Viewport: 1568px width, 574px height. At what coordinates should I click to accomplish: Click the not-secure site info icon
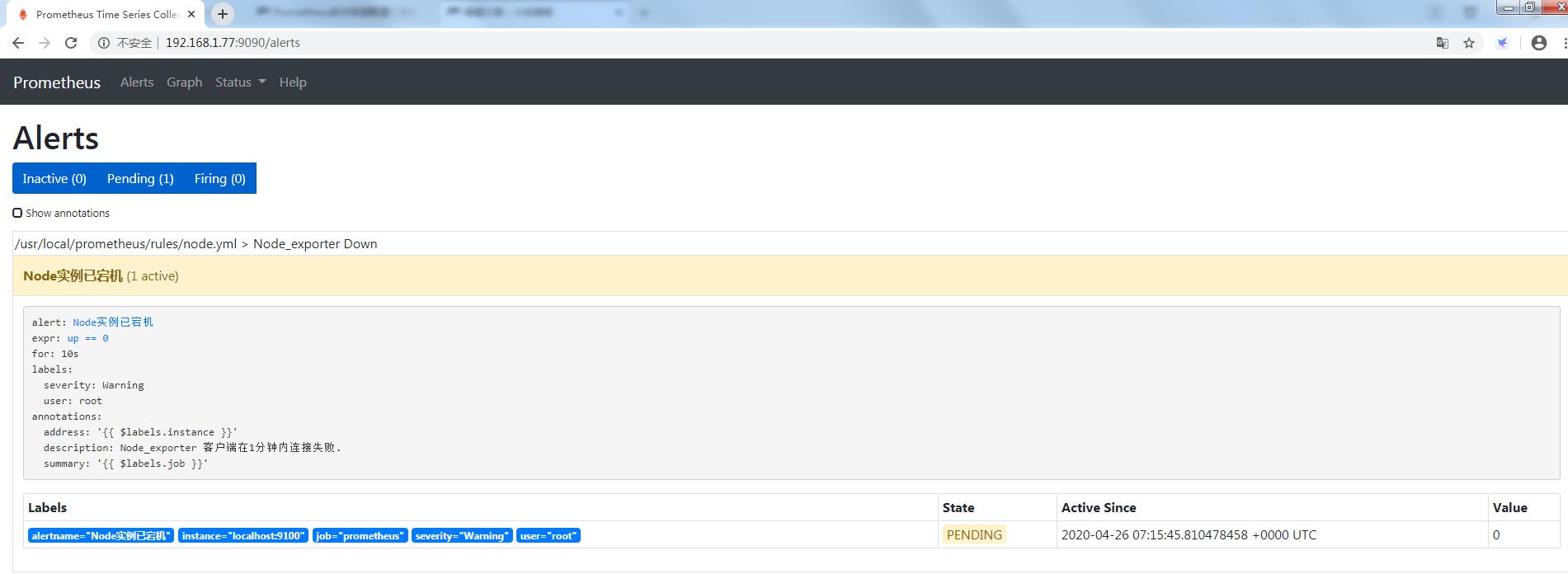tap(104, 43)
